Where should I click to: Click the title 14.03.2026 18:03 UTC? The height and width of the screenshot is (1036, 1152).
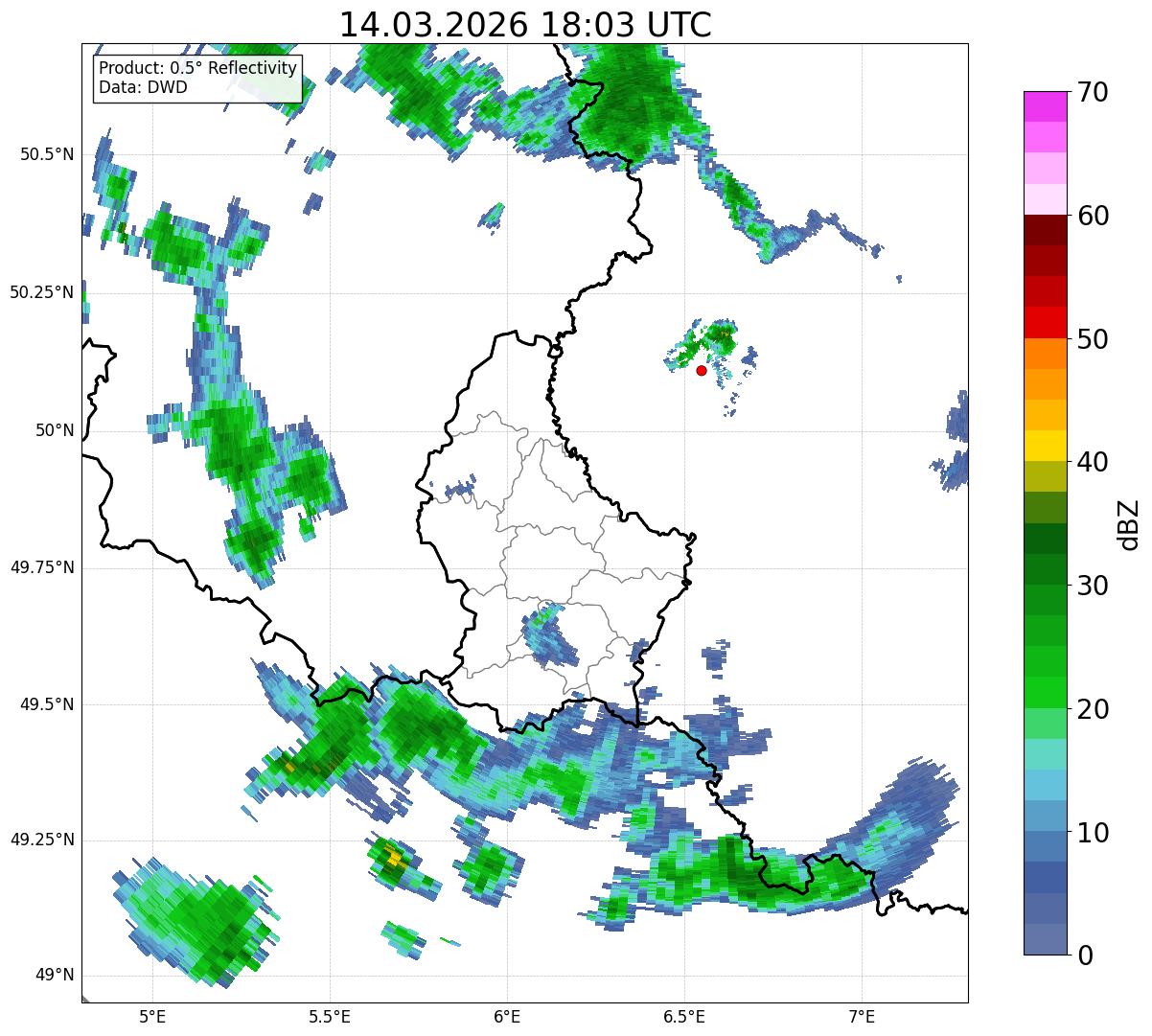click(x=525, y=25)
